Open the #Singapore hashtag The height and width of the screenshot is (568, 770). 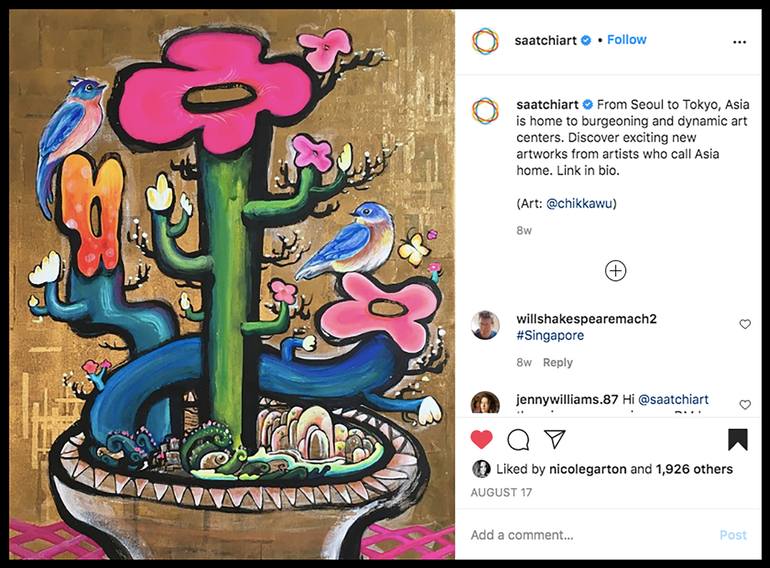(550, 335)
